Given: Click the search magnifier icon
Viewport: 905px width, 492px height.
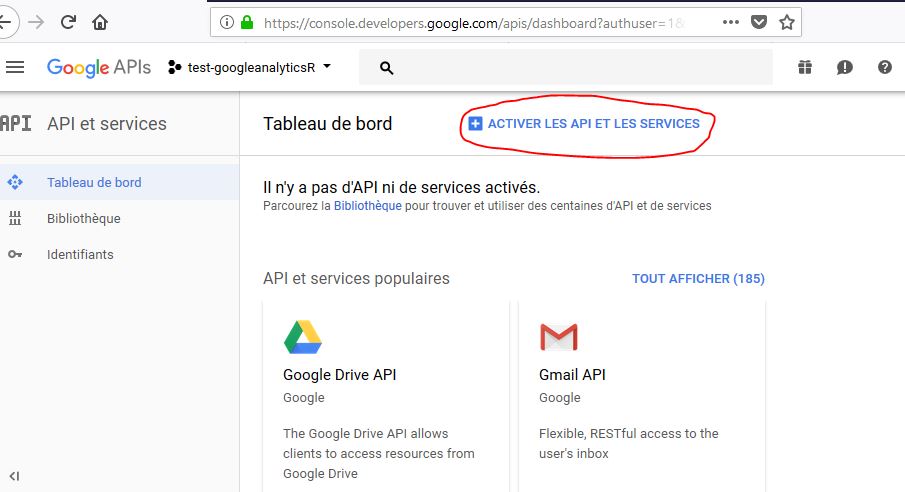Looking at the screenshot, I should (x=387, y=68).
